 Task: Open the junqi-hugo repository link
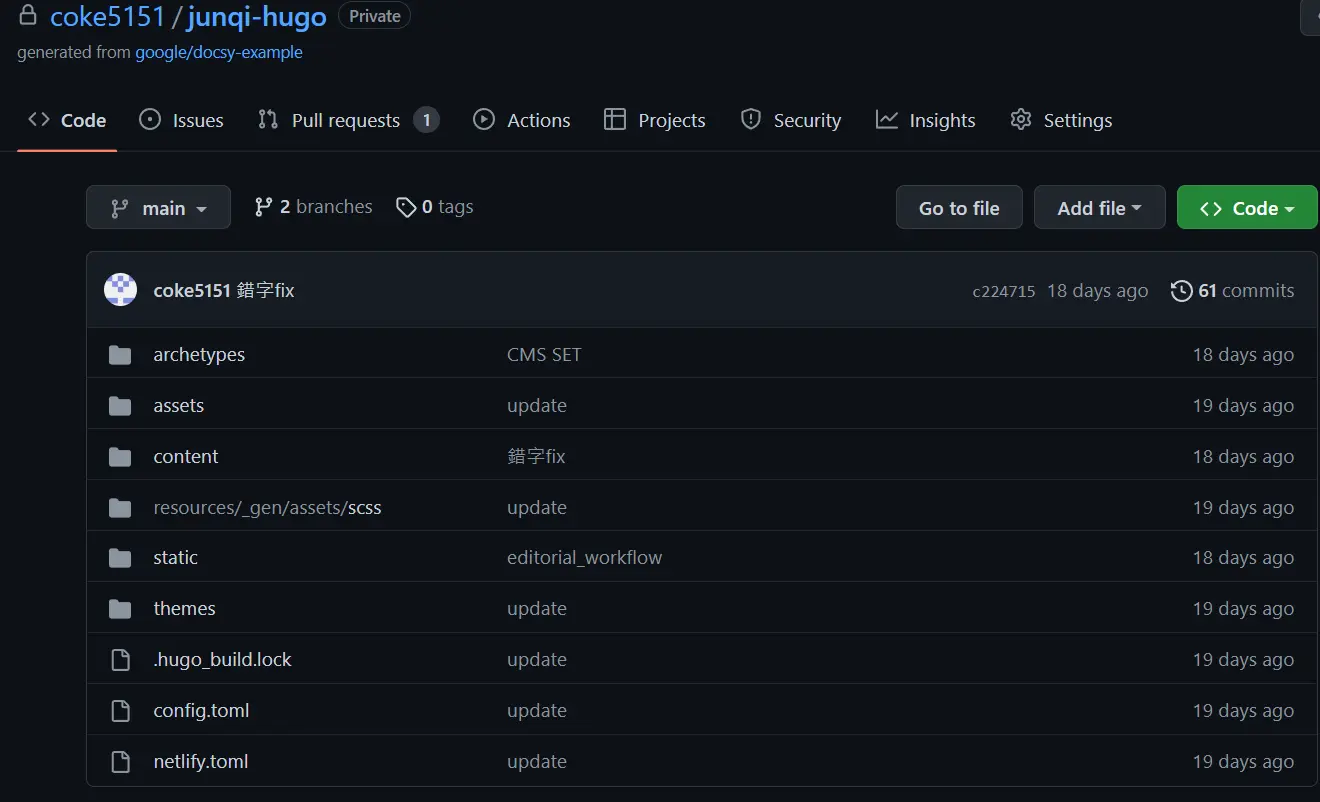pyautogui.click(x=256, y=17)
